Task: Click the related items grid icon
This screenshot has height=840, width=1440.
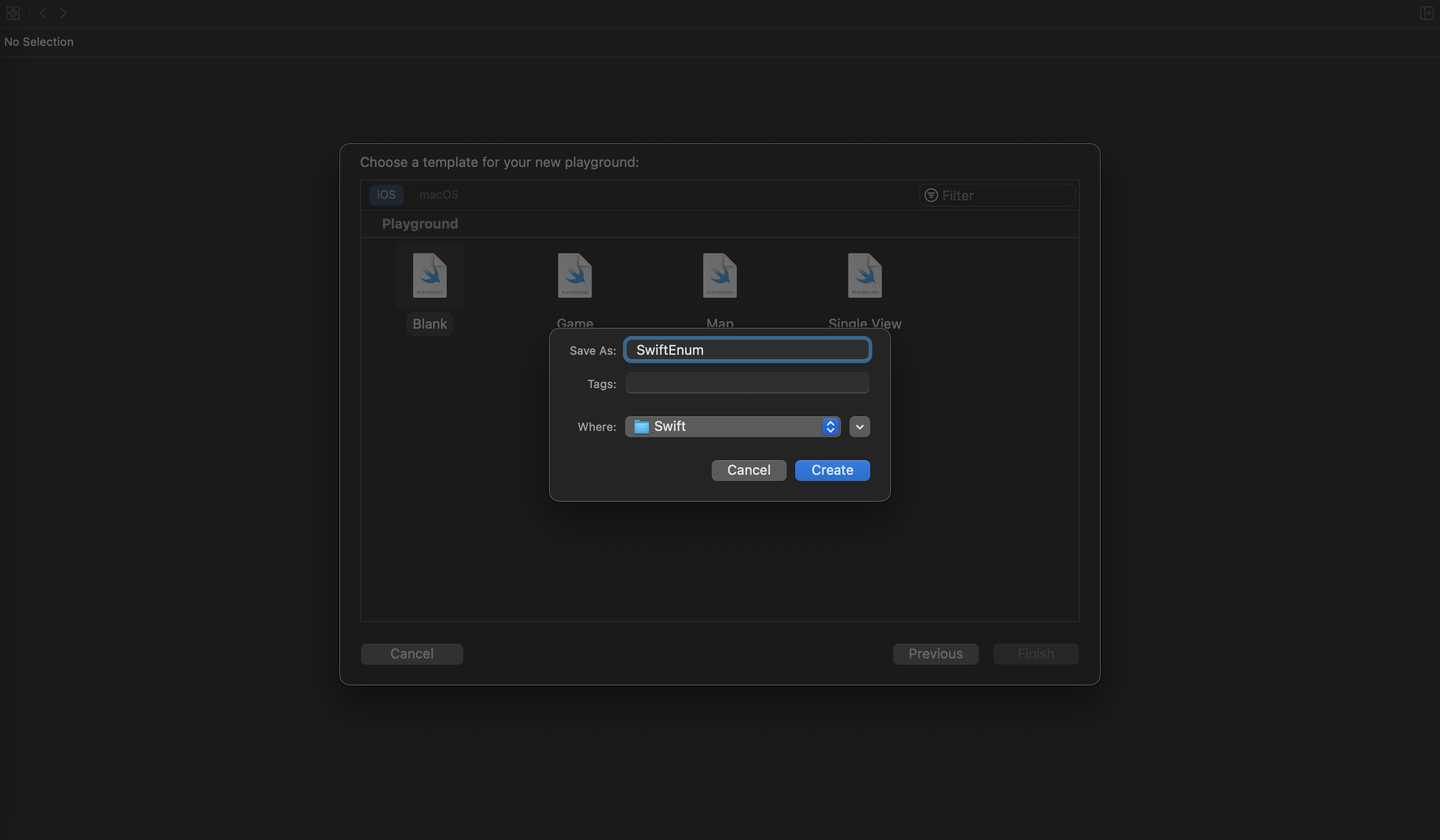Action: (13, 13)
